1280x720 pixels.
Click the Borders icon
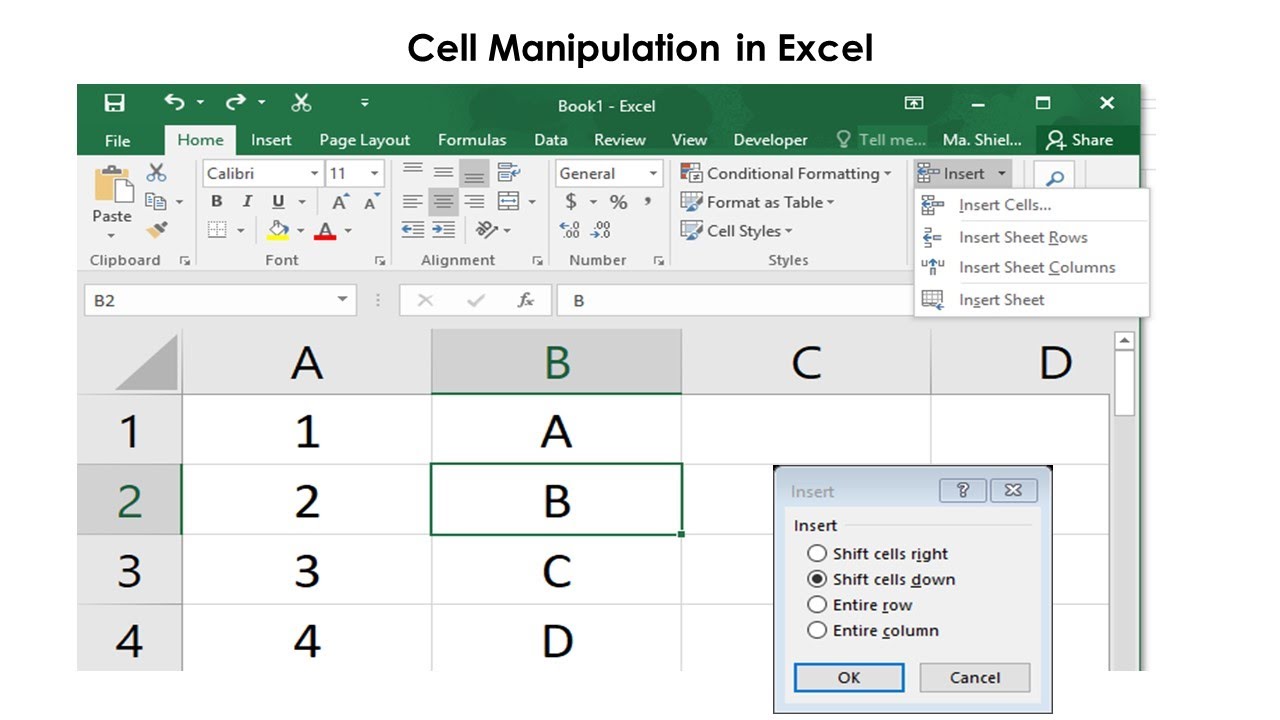click(217, 231)
